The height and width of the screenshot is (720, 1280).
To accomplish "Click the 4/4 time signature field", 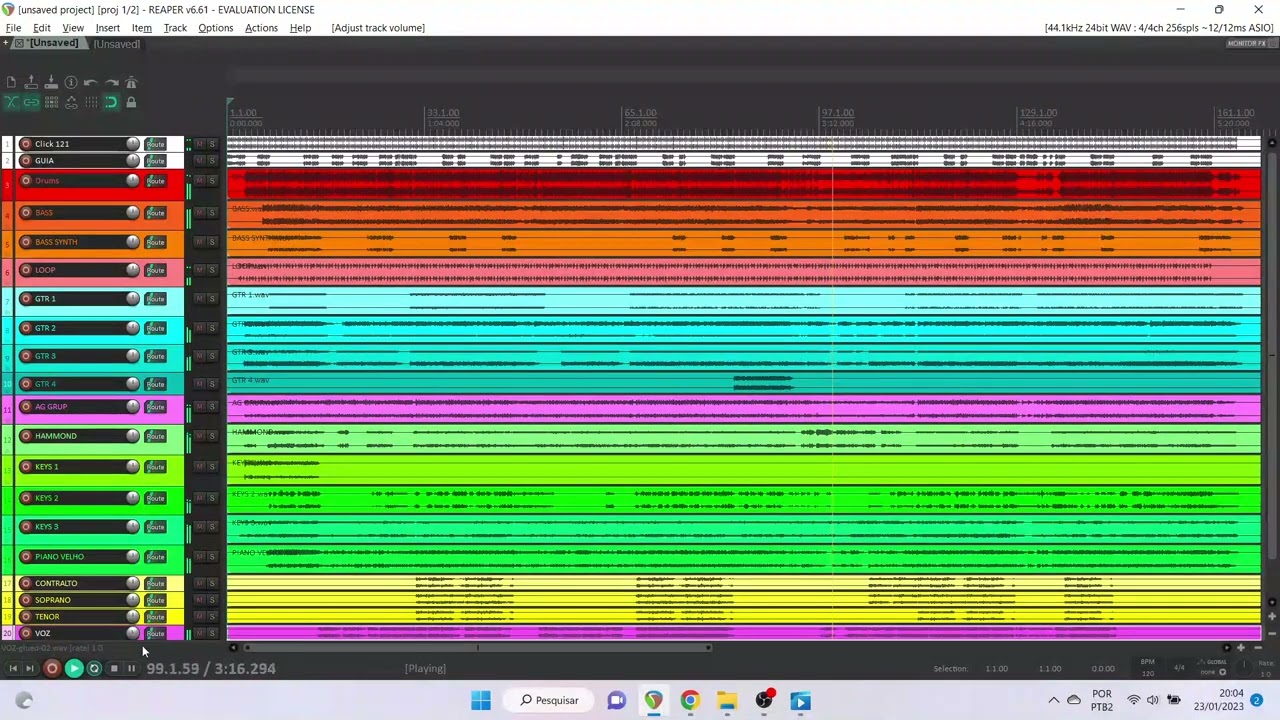I will (1179, 668).
